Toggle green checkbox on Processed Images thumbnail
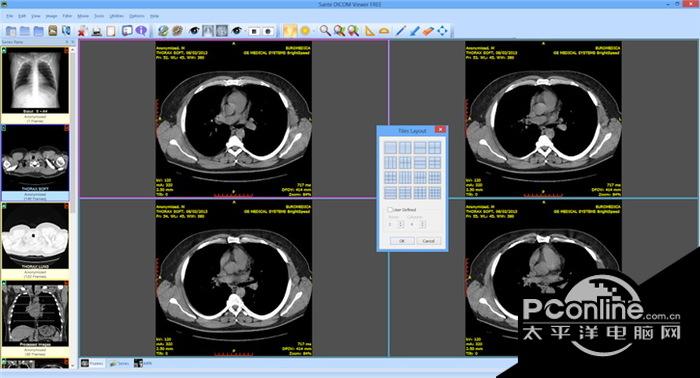This screenshot has height=378, width=700. [x=4, y=284]
